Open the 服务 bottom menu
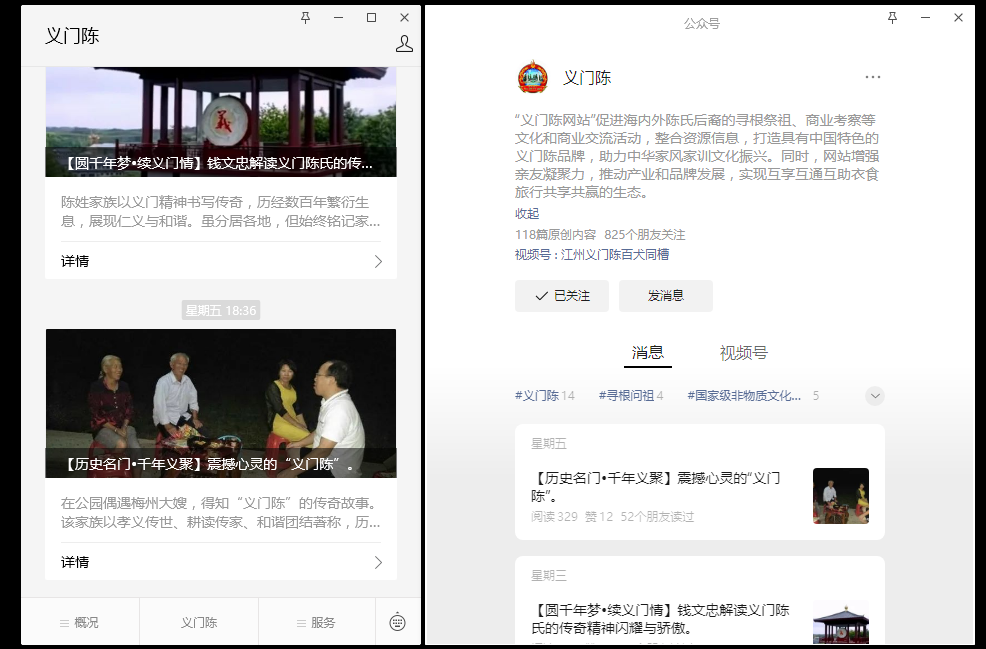The image size is (986, 649). click(x=316, y=622)
